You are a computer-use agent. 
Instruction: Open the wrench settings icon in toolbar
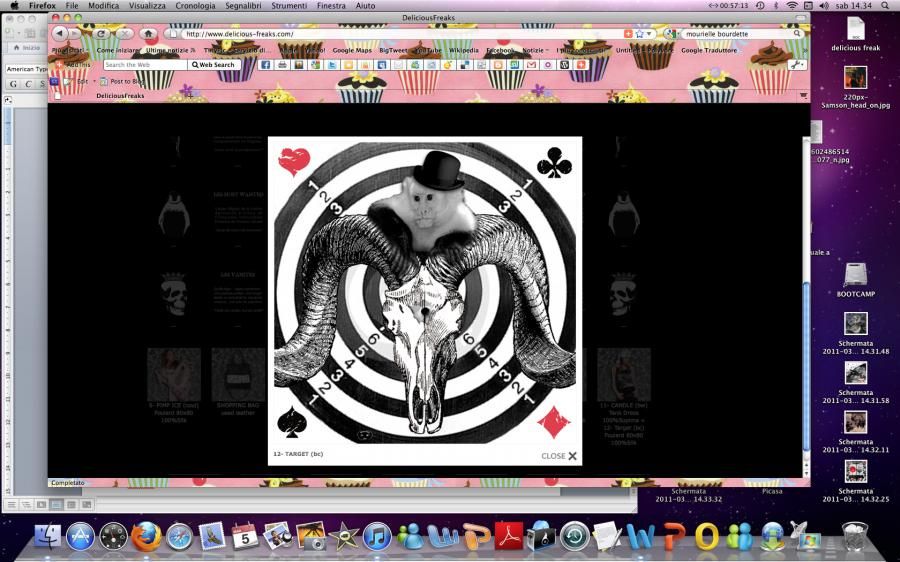point(796,65)
